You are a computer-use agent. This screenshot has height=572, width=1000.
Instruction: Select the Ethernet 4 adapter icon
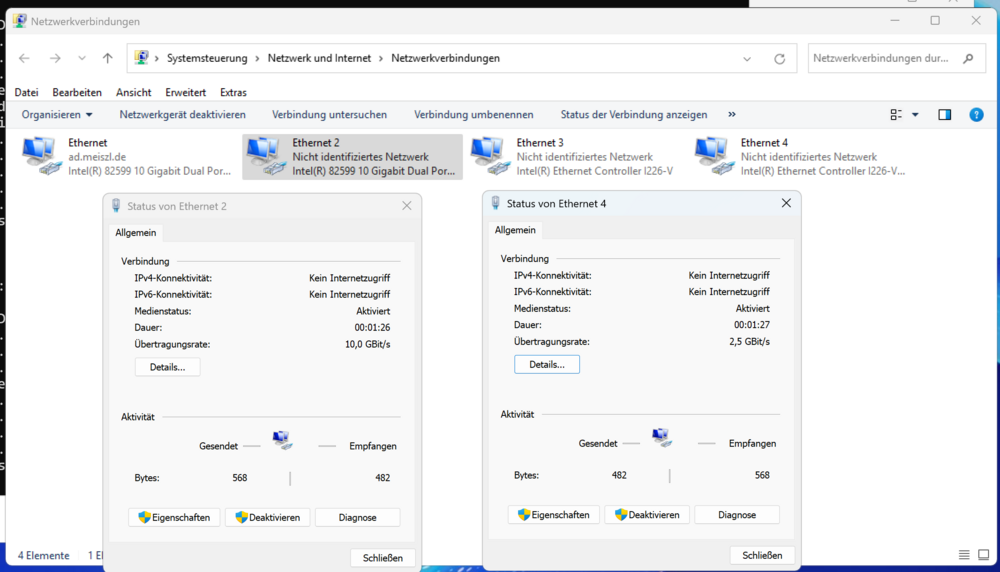(714, 156)
